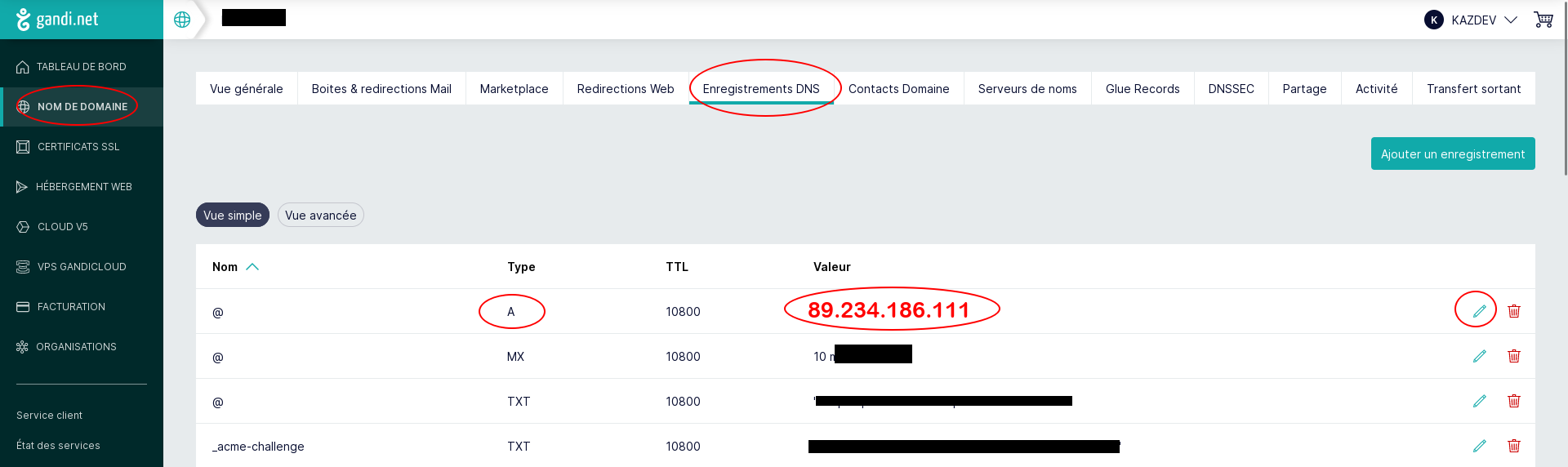This screenshot has height=467, width=1568.
Task: Edit the MX record with pencil icon
Action: [1479, 356]
